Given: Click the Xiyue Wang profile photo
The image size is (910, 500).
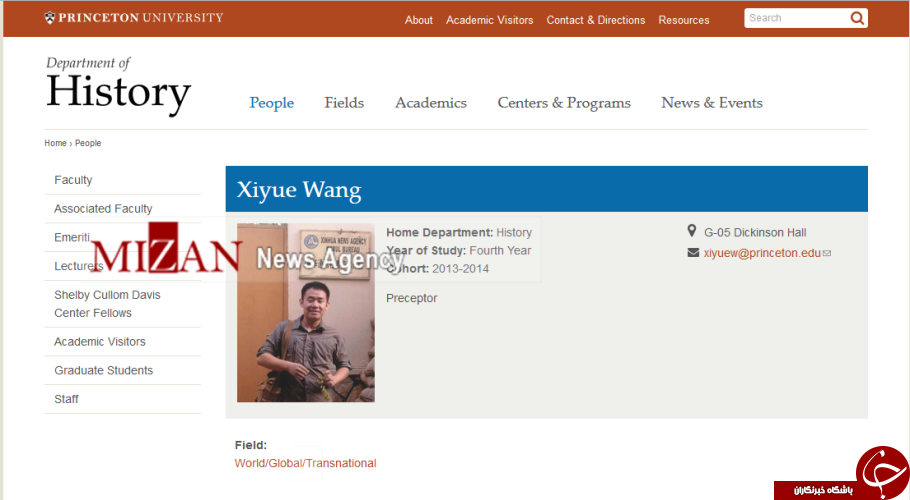Looking at the screenshot, I should (x=306, y=313).
